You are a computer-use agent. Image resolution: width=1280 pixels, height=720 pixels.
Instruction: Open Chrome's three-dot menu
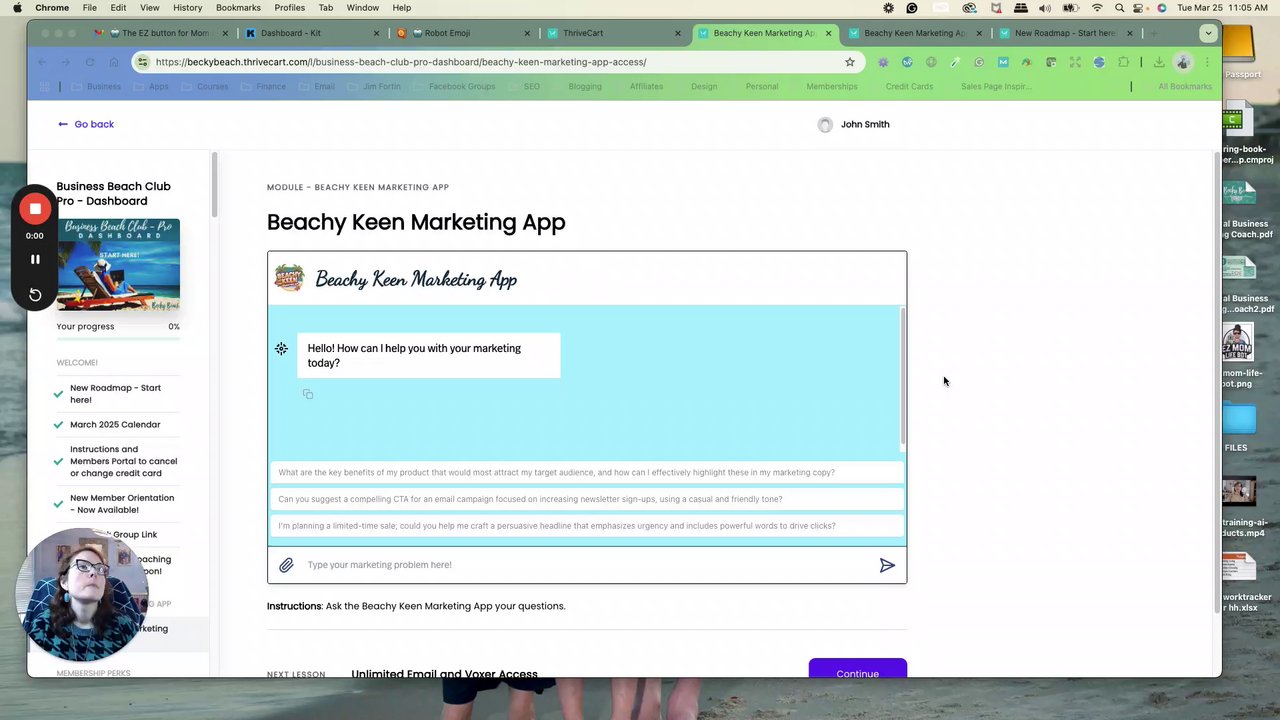1207,62
